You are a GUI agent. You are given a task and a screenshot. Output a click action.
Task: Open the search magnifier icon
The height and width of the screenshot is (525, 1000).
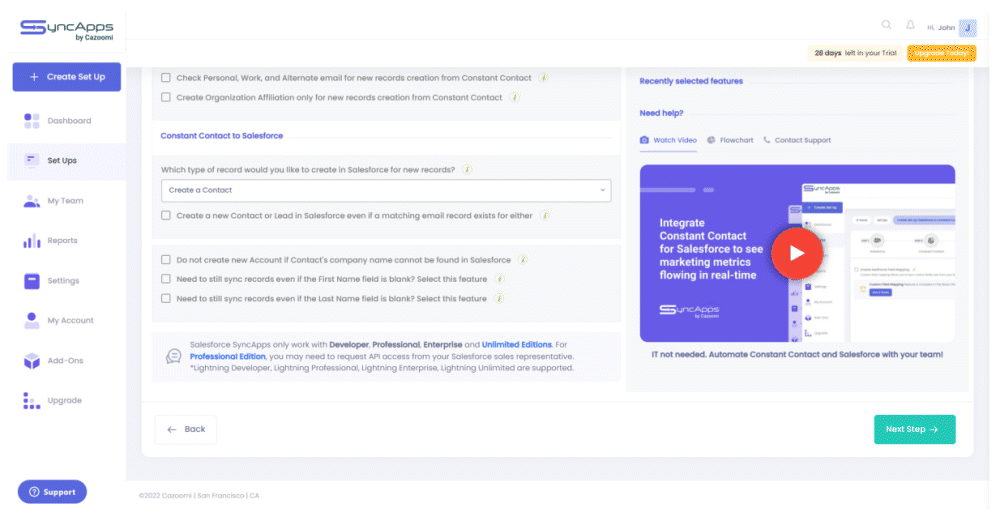tap(886, 25)
